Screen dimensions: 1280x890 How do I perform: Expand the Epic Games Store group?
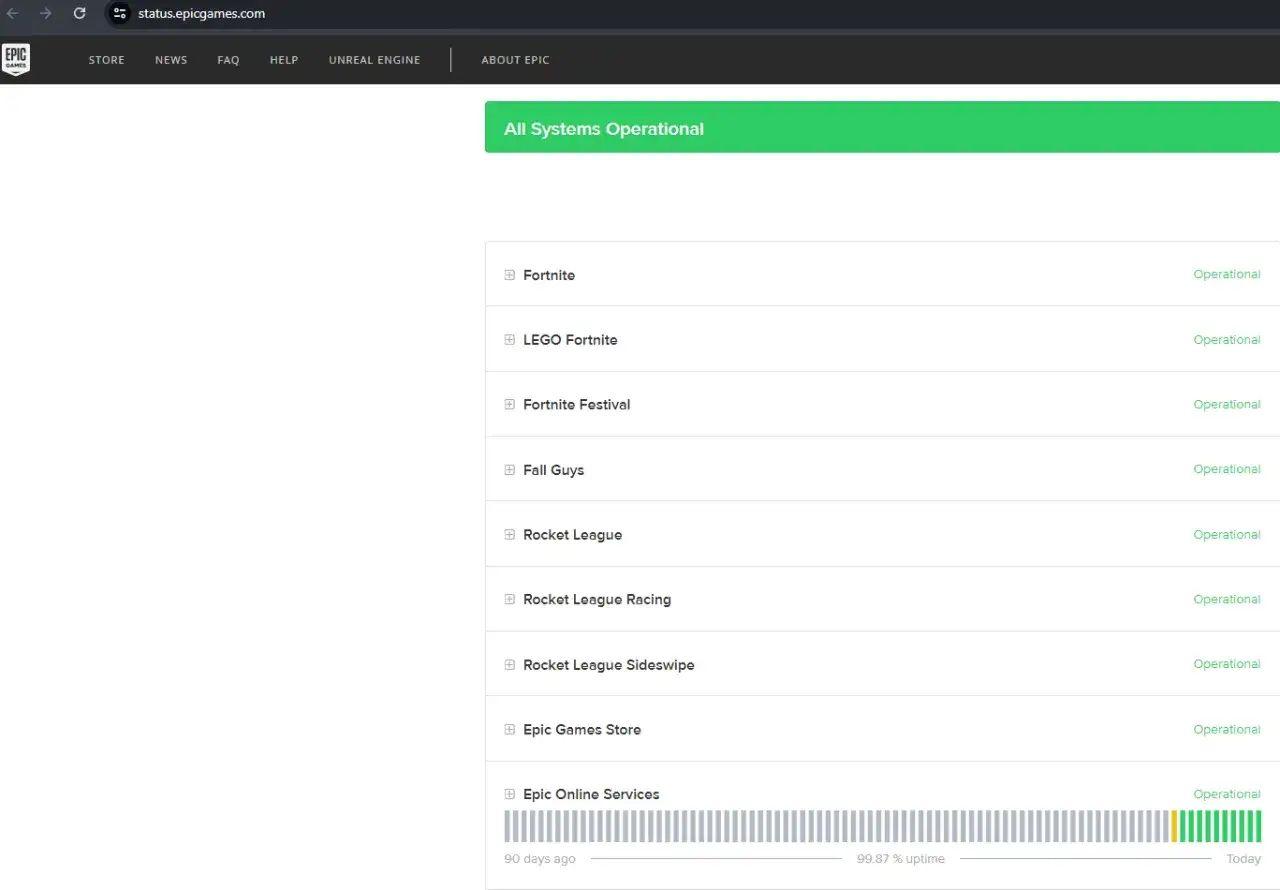pyautogui.click(x=509, y=730)
